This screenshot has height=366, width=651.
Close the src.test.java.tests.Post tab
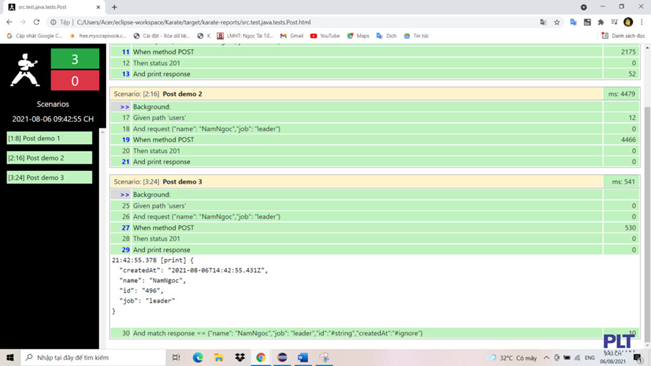pyautogui.click(x=98, y=7)
